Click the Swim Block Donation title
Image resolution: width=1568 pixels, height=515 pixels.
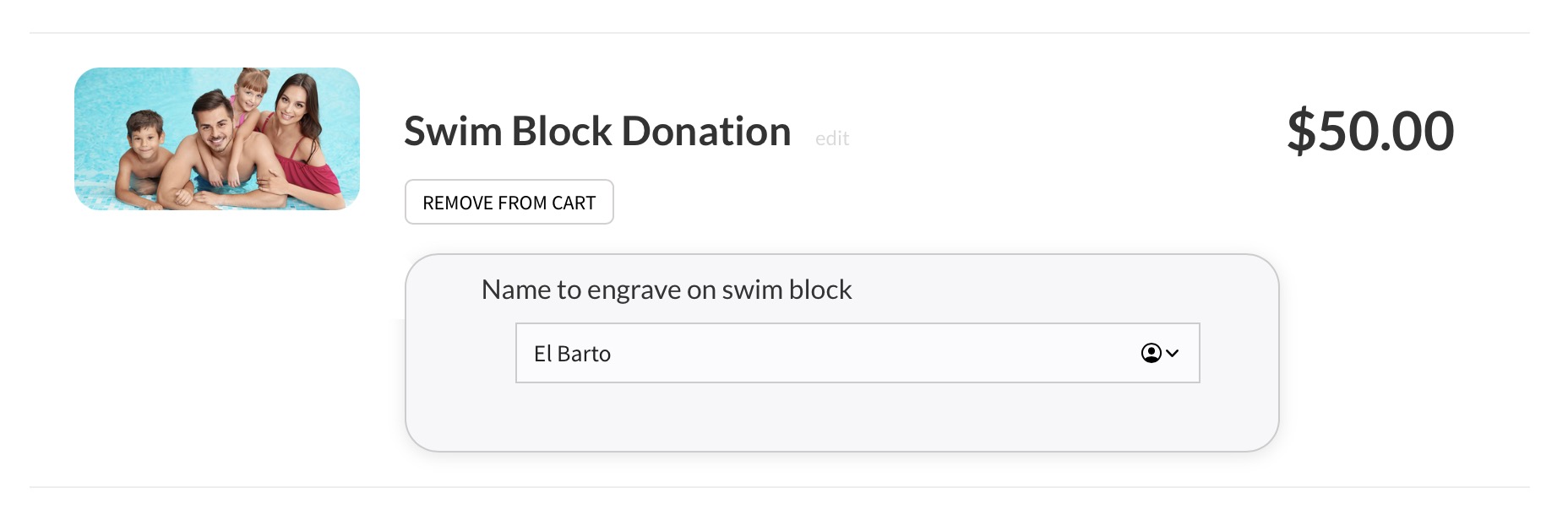(x=596, y=132)
